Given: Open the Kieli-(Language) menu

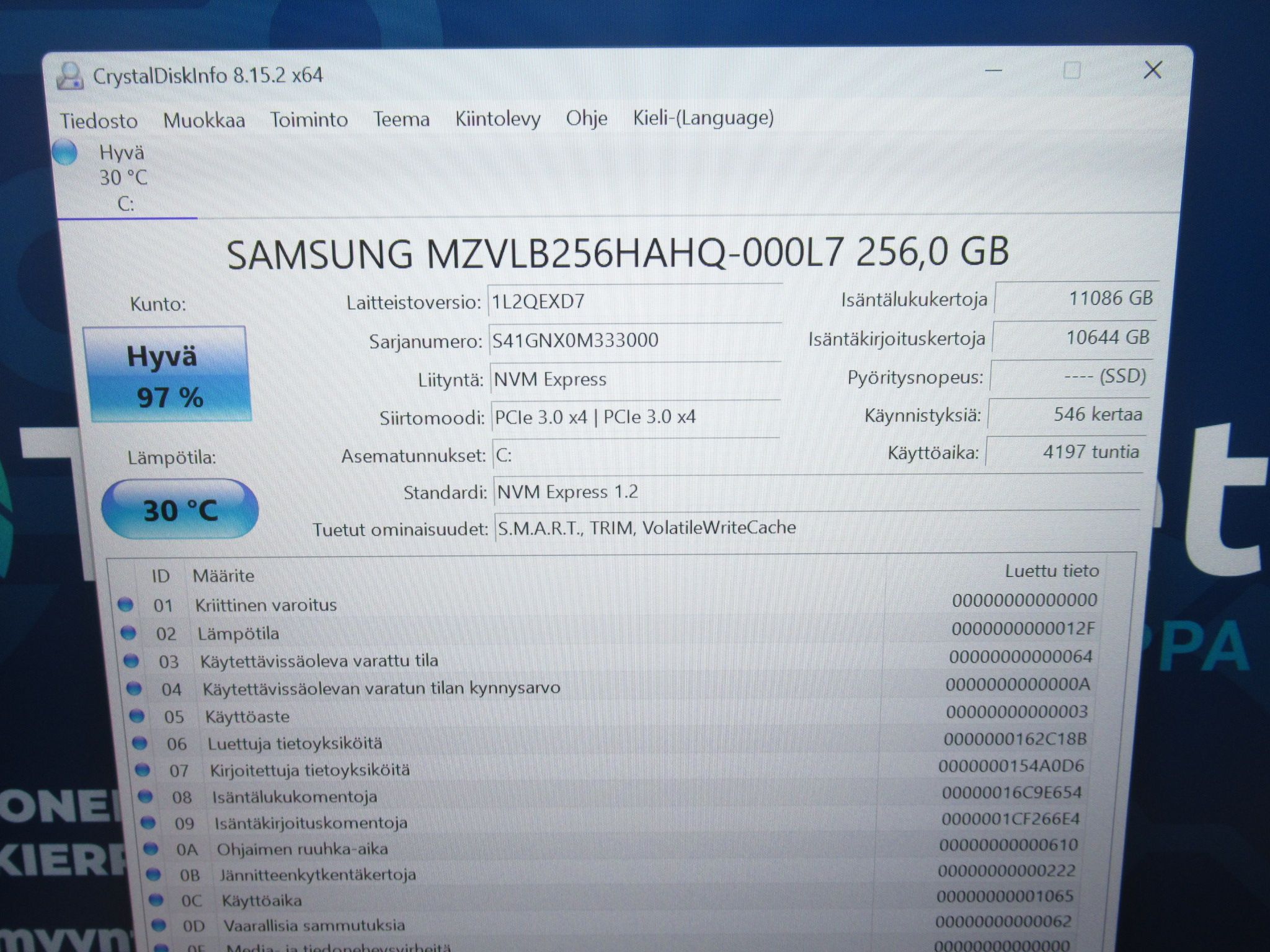Looking at the screenshot, I should [x=703, y=117].
